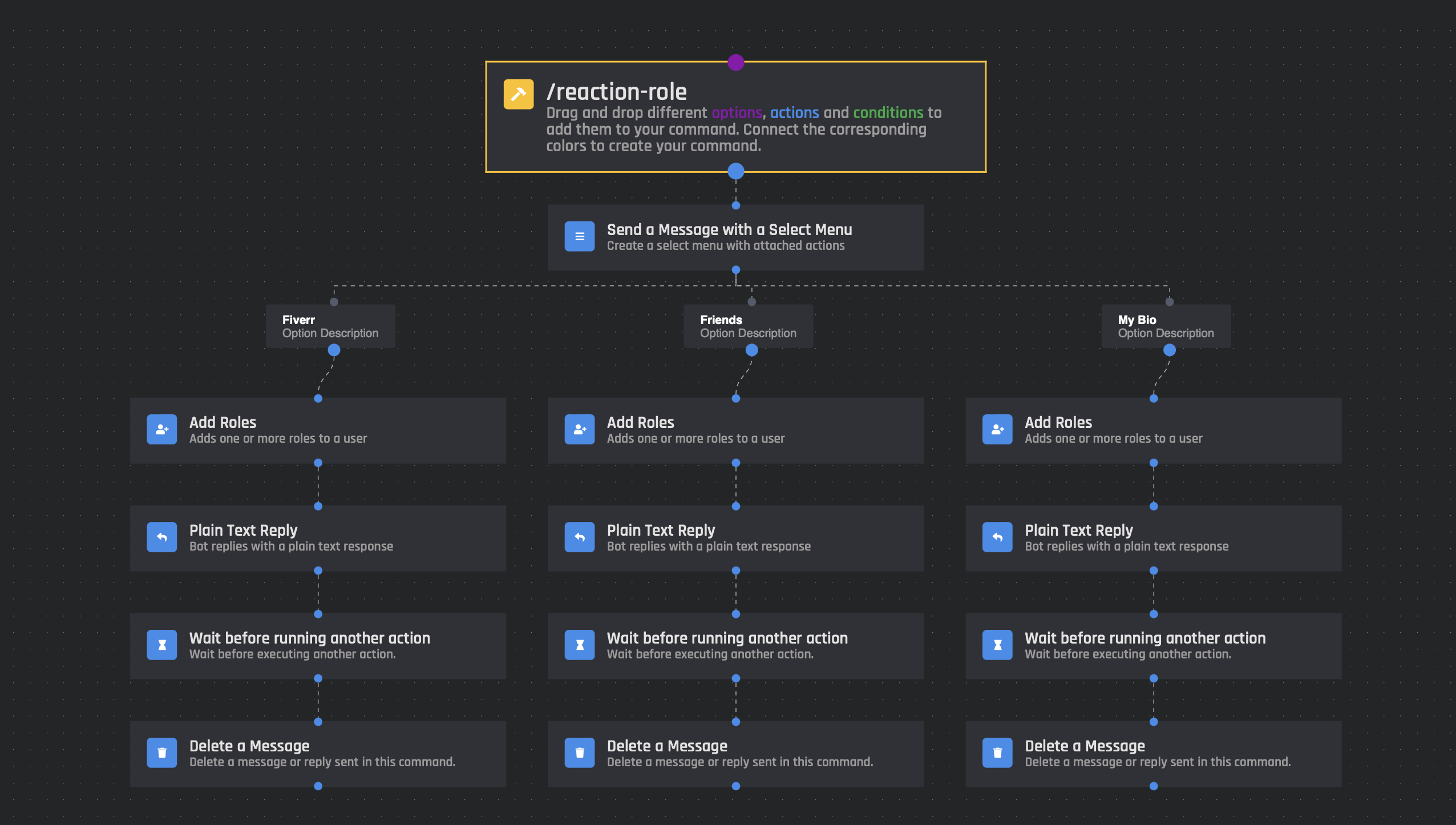The width and height of the screenshot is (1456, 825).
Task: Click the connector dot at the bottom of Send a Message block
Action: pos(736,269)
